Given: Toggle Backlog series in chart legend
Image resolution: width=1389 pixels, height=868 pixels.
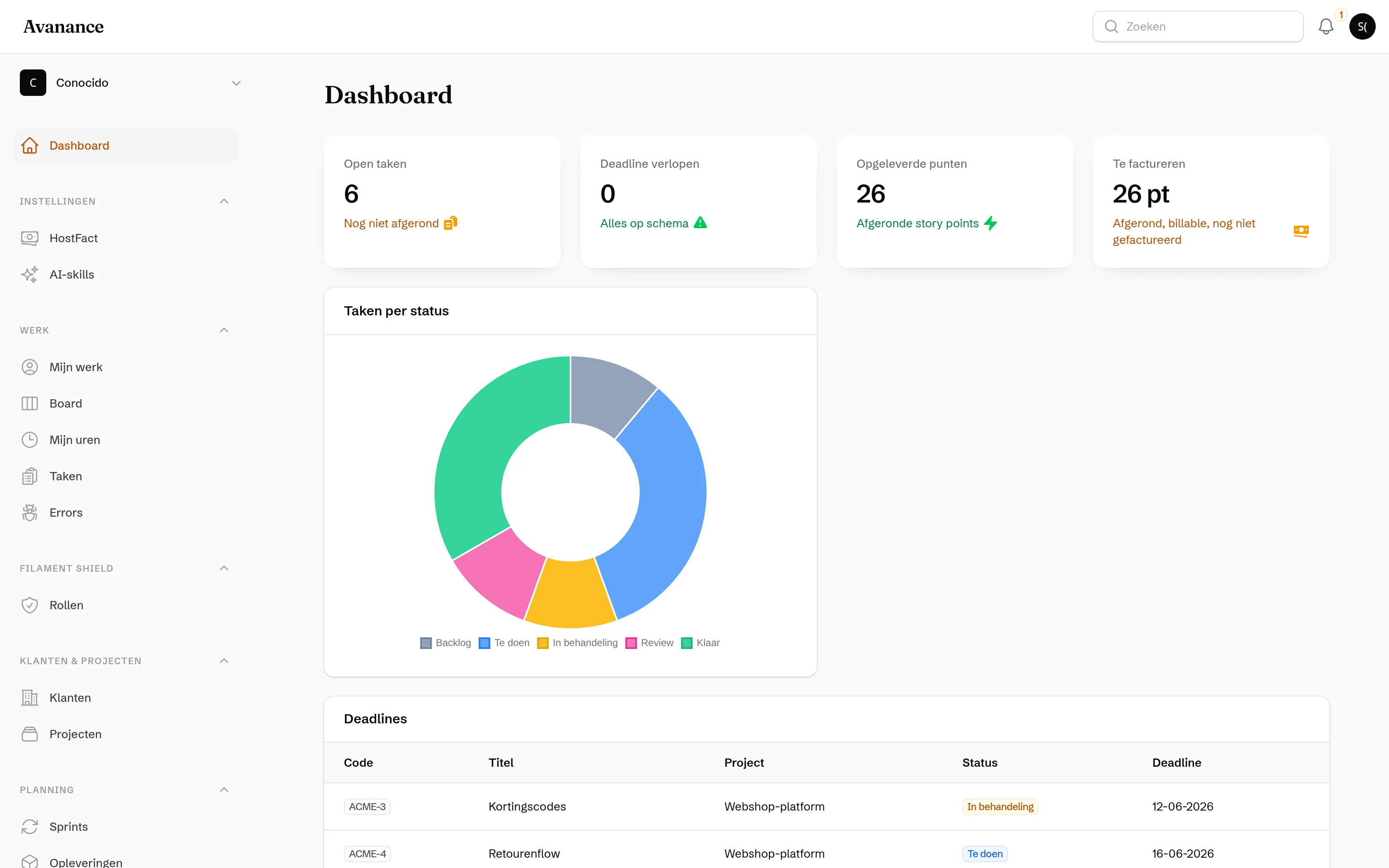Looking at the screenshot, I should point(445,643).
